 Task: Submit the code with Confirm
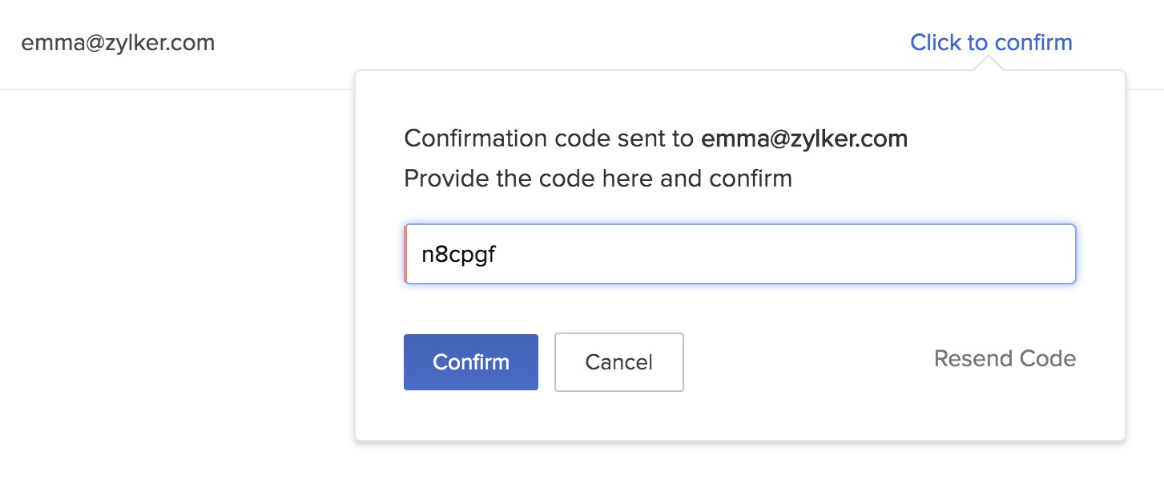471,362
